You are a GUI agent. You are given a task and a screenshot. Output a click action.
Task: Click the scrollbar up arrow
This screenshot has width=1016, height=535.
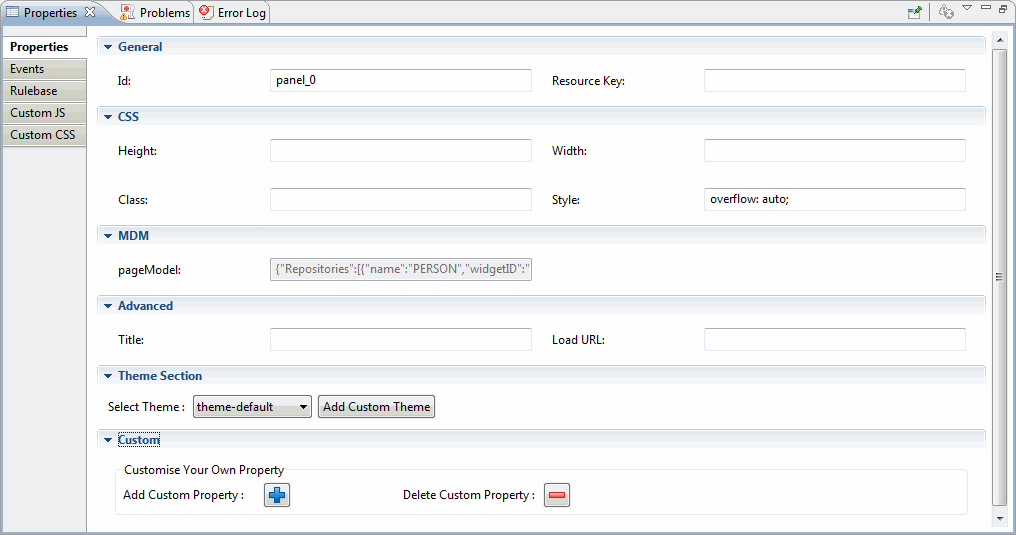pyautogui.click(x=1000, y=40)
